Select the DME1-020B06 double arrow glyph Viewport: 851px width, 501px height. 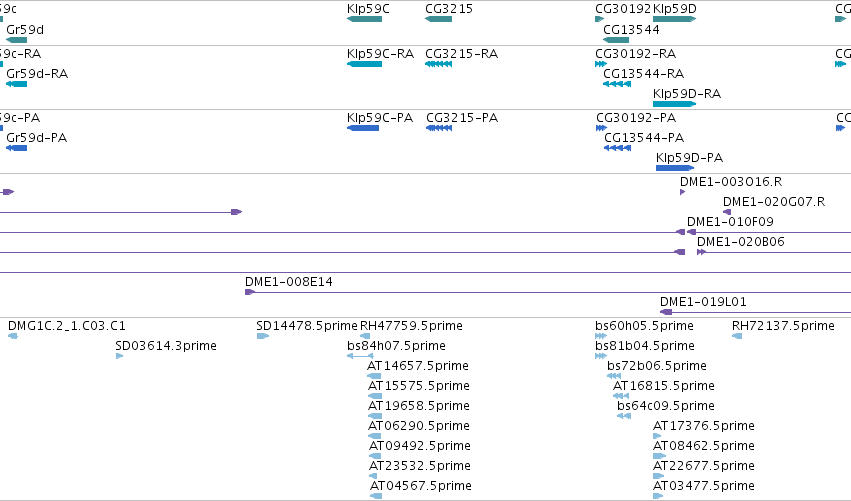(702, 252)
